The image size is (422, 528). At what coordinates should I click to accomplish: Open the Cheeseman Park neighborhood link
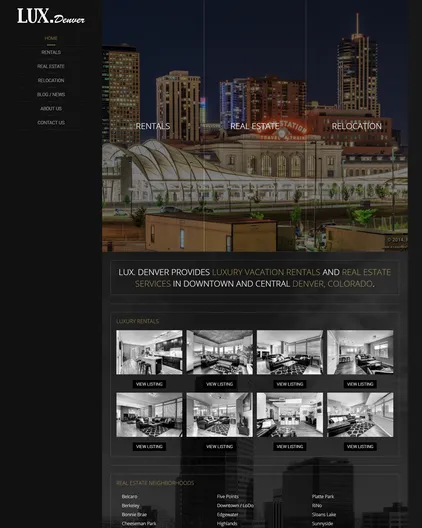coord(139,524)
